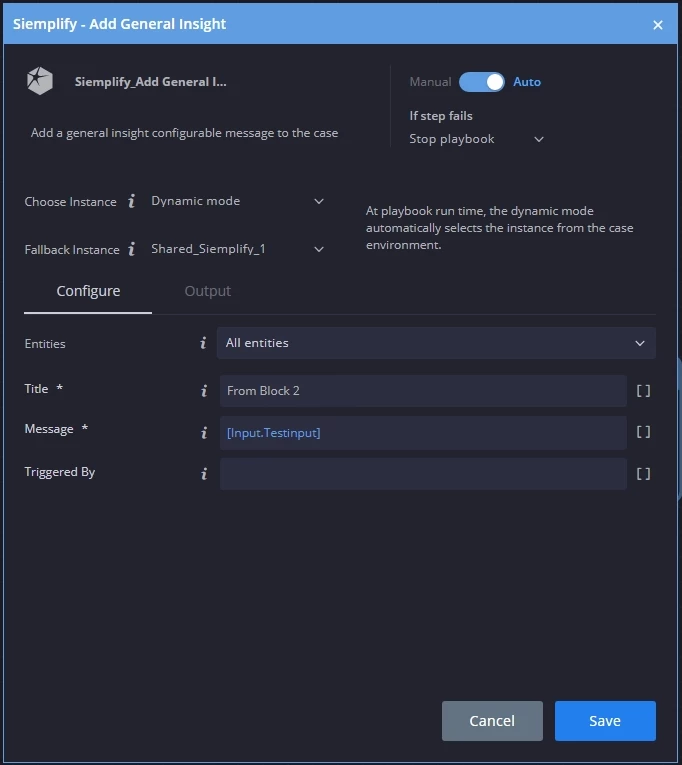Click info icon next to Fallback Instance
The height and width of the screenshot is (765, 682).
[131, 249]
